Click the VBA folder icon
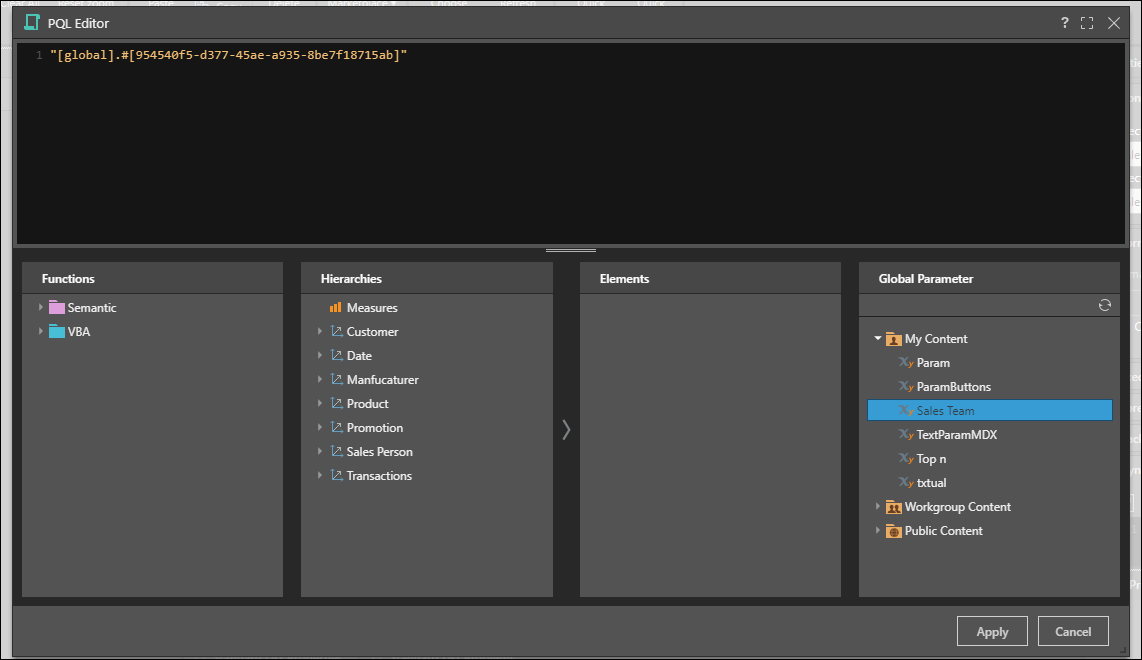The width and height of the screenshot is (1142, 660). (58, 331)
